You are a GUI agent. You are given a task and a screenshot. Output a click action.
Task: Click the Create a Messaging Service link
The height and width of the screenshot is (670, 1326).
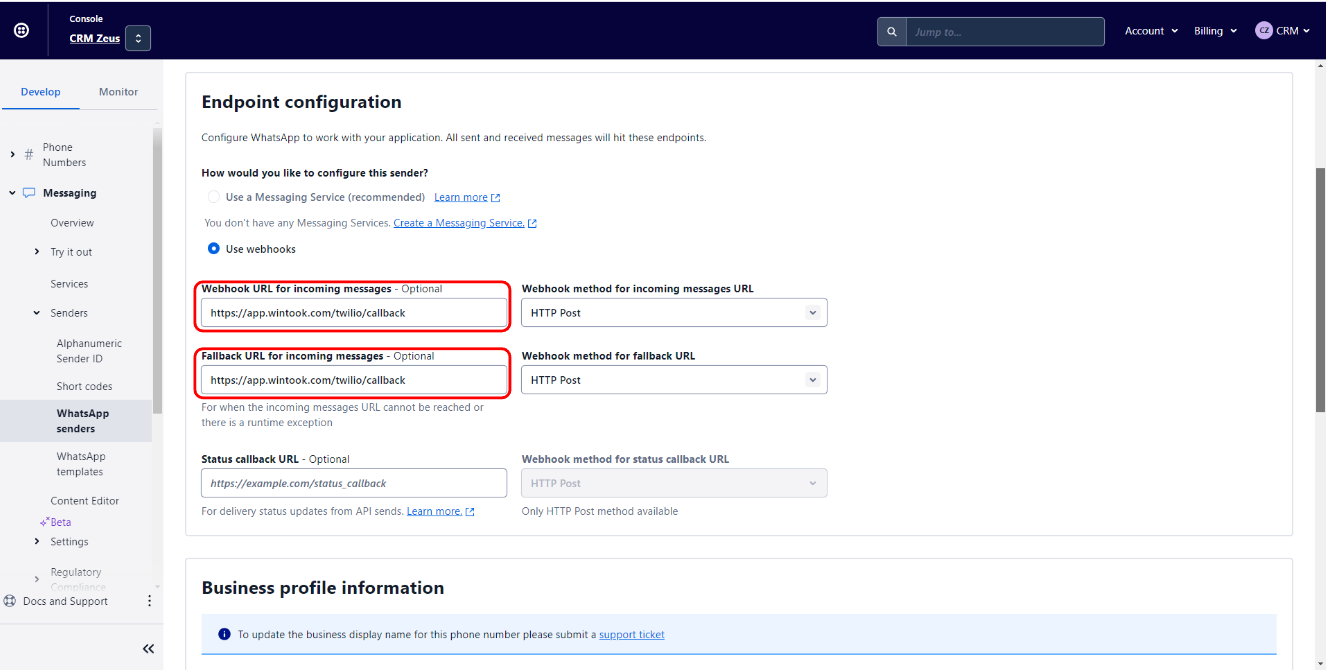coord(459,223)
